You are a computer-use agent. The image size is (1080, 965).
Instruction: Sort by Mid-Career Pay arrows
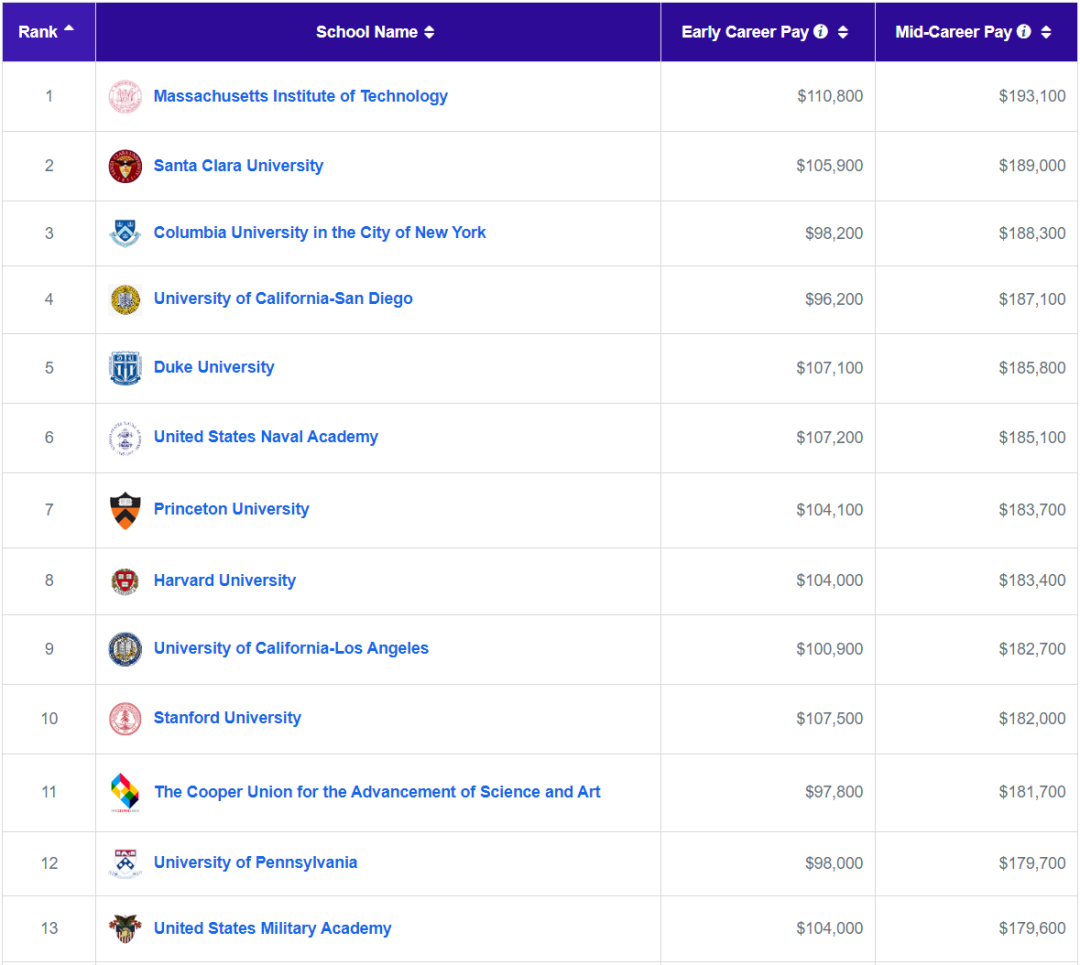tap(1046, 32)
